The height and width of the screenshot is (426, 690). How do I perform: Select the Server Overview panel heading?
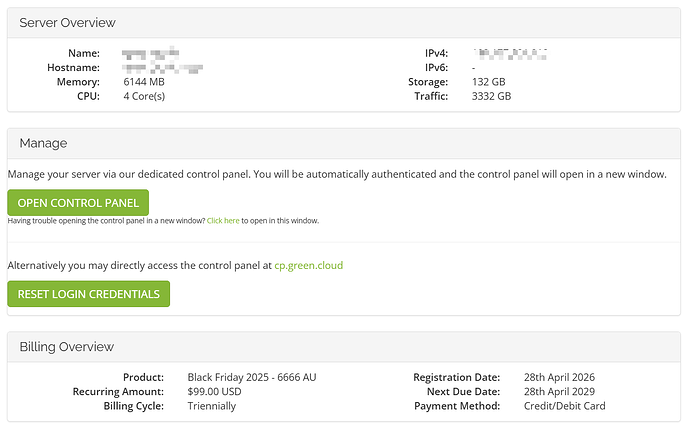coord(67,22)
